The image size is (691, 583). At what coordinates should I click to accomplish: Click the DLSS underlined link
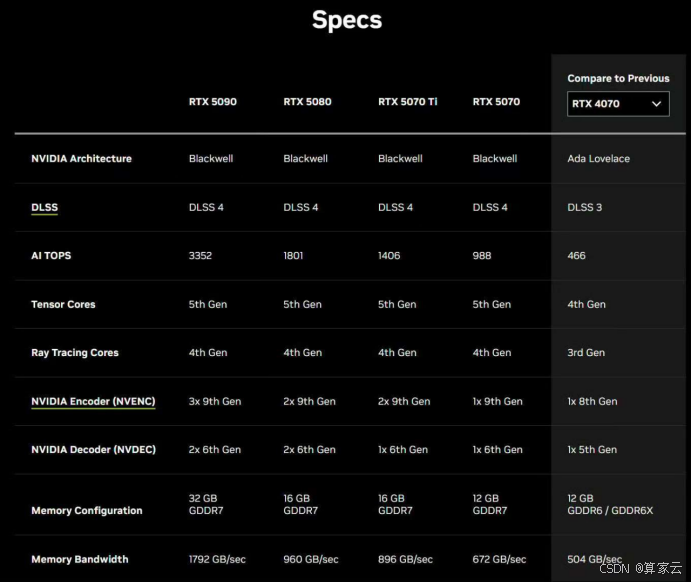coord(45,208)
